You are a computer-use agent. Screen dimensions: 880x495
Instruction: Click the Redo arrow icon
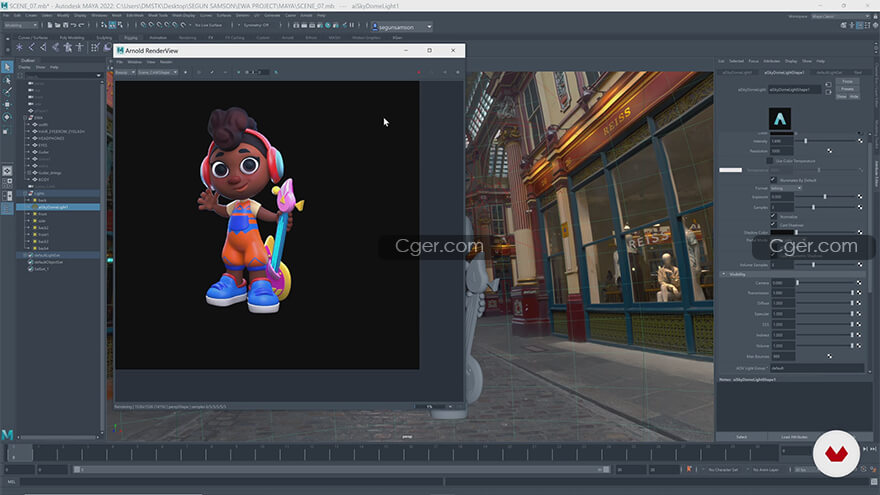(x=81, y=25)
